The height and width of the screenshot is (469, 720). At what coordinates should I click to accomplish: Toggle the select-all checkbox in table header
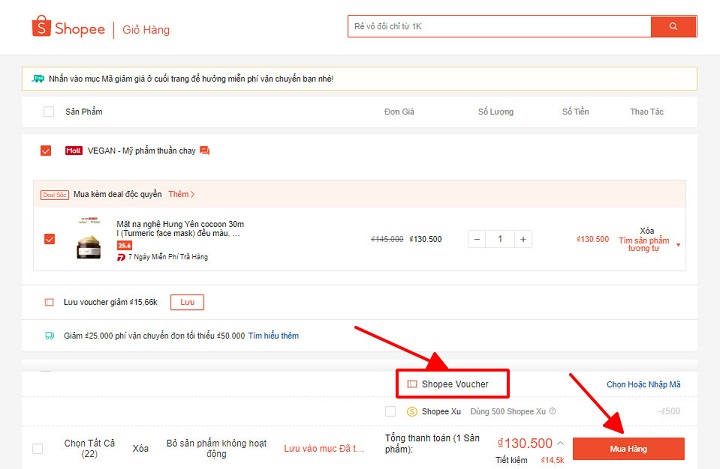tap(48, 111)
